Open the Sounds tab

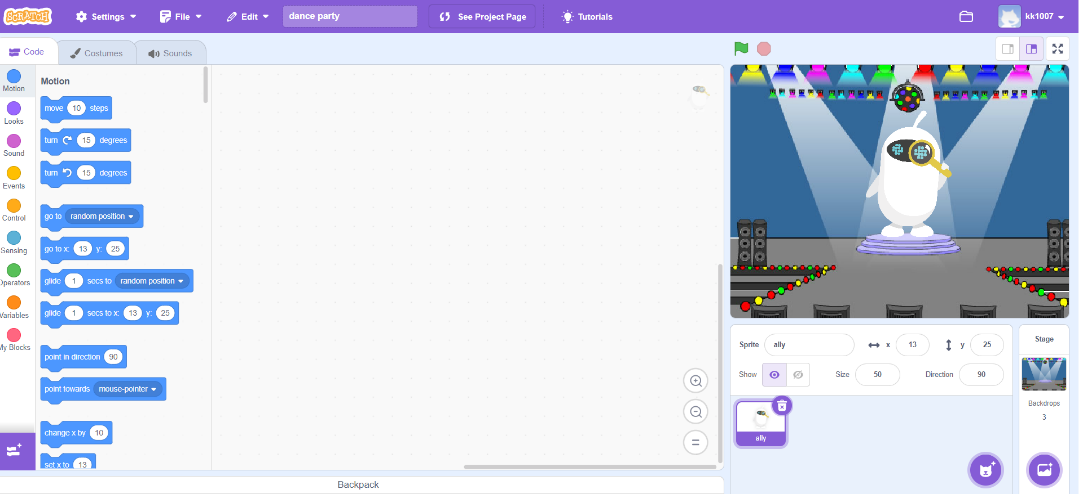coord(170,53)
